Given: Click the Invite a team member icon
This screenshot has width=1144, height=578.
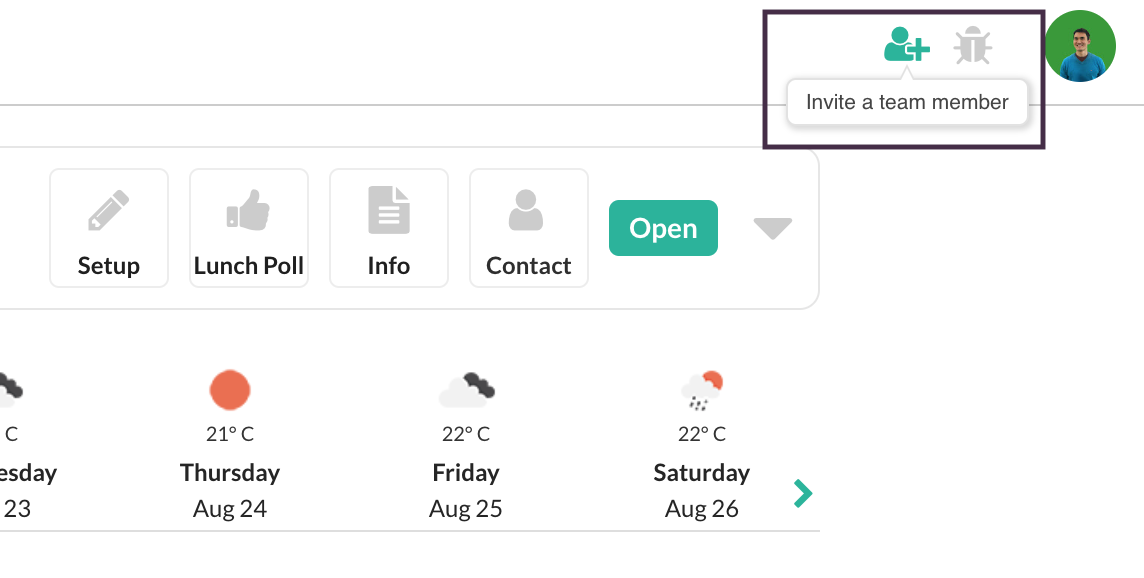Looking at the screenshot, I should [x=906, y=45].
